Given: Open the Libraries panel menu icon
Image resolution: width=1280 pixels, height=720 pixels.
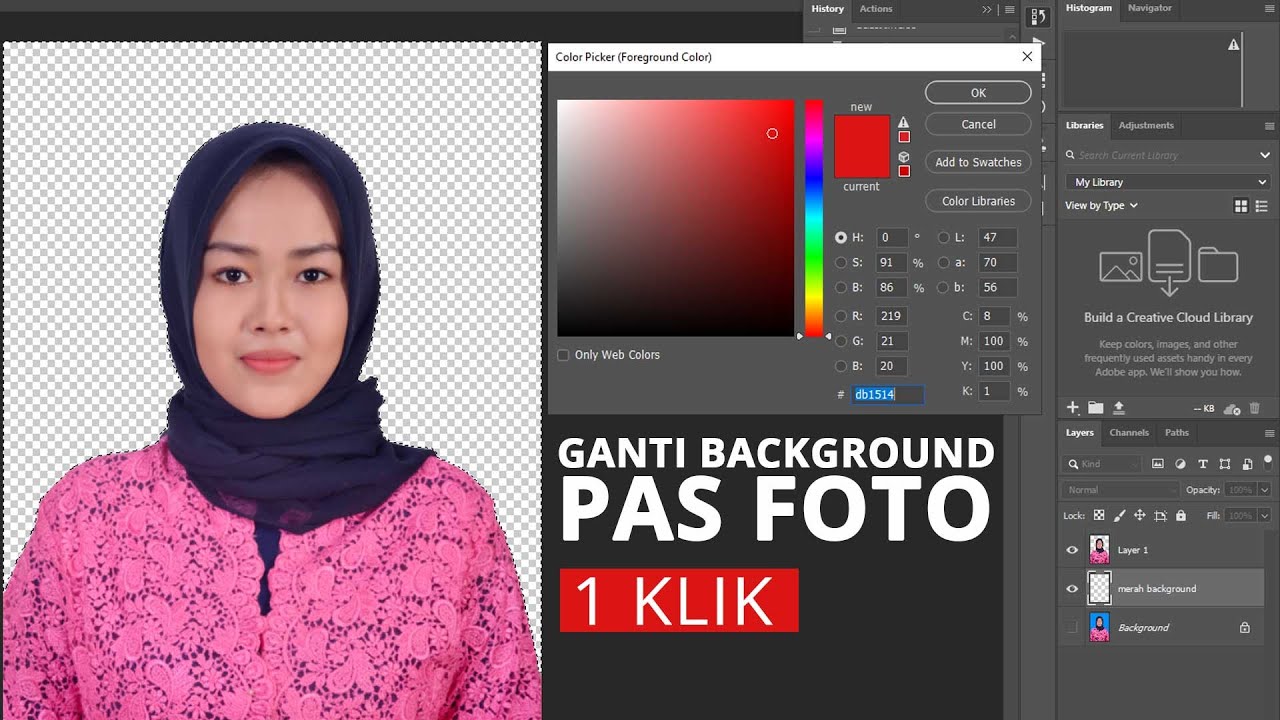Looking at the screenshot, I should pyautogui.click(x=1270, y=126).
